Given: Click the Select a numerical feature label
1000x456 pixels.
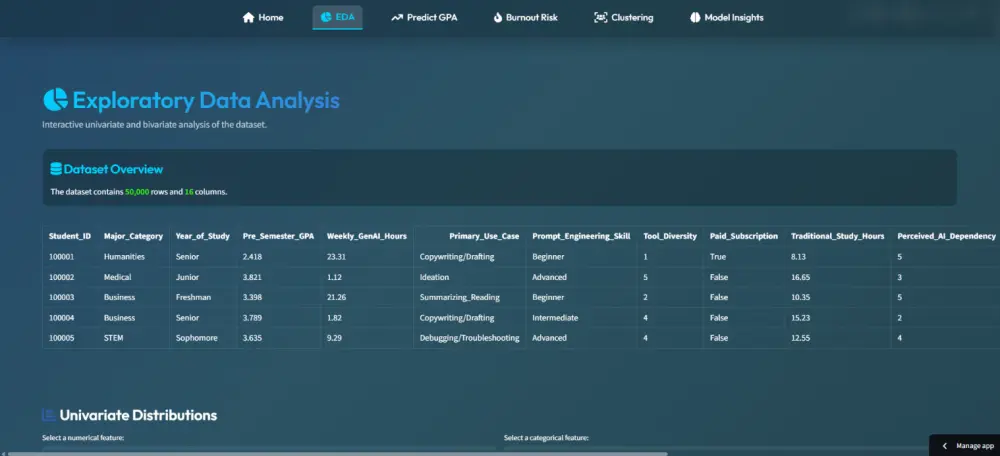Looking at the screenshot, I should [83, 438].
